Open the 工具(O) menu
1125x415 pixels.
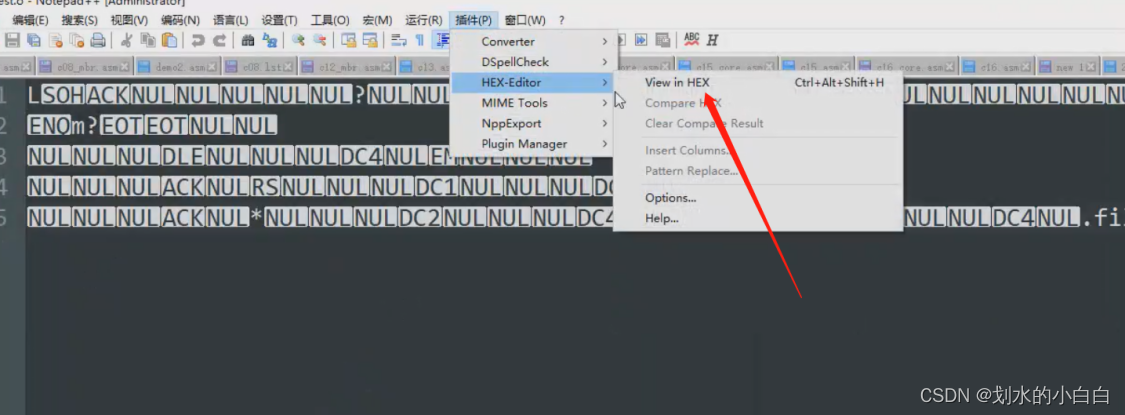[x=330, y=20]
